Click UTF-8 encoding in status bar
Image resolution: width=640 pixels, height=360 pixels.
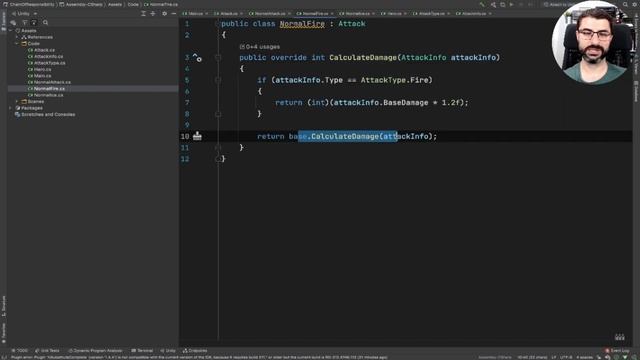(x=566, y=357)
